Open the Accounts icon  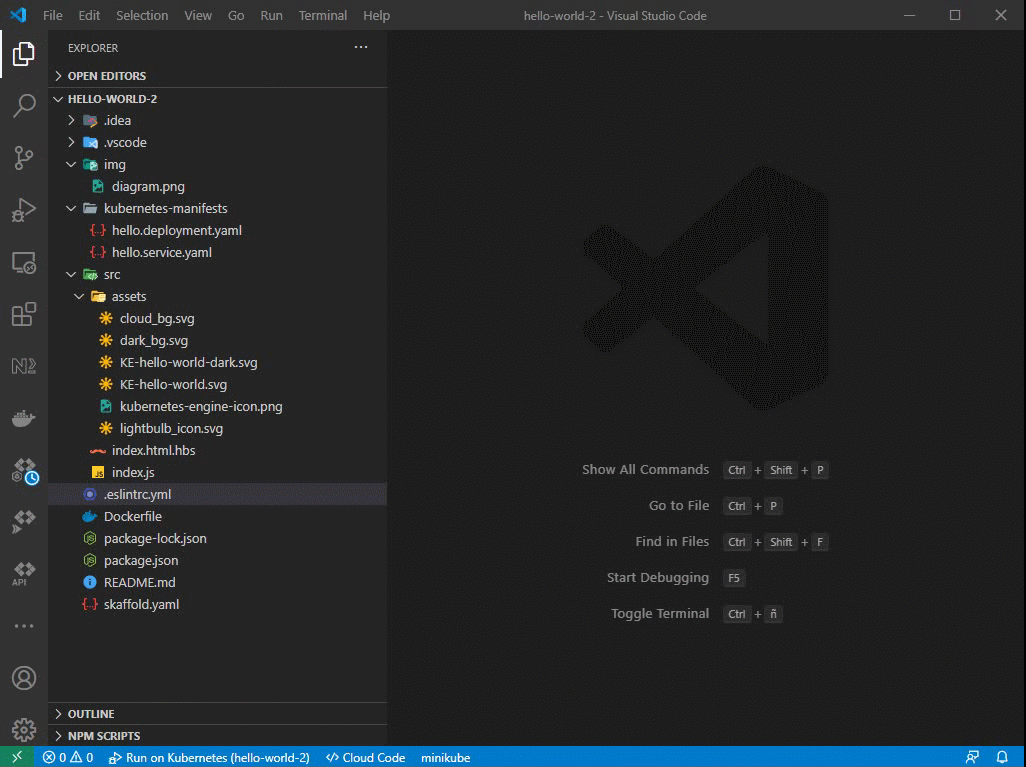pos(24,678)
